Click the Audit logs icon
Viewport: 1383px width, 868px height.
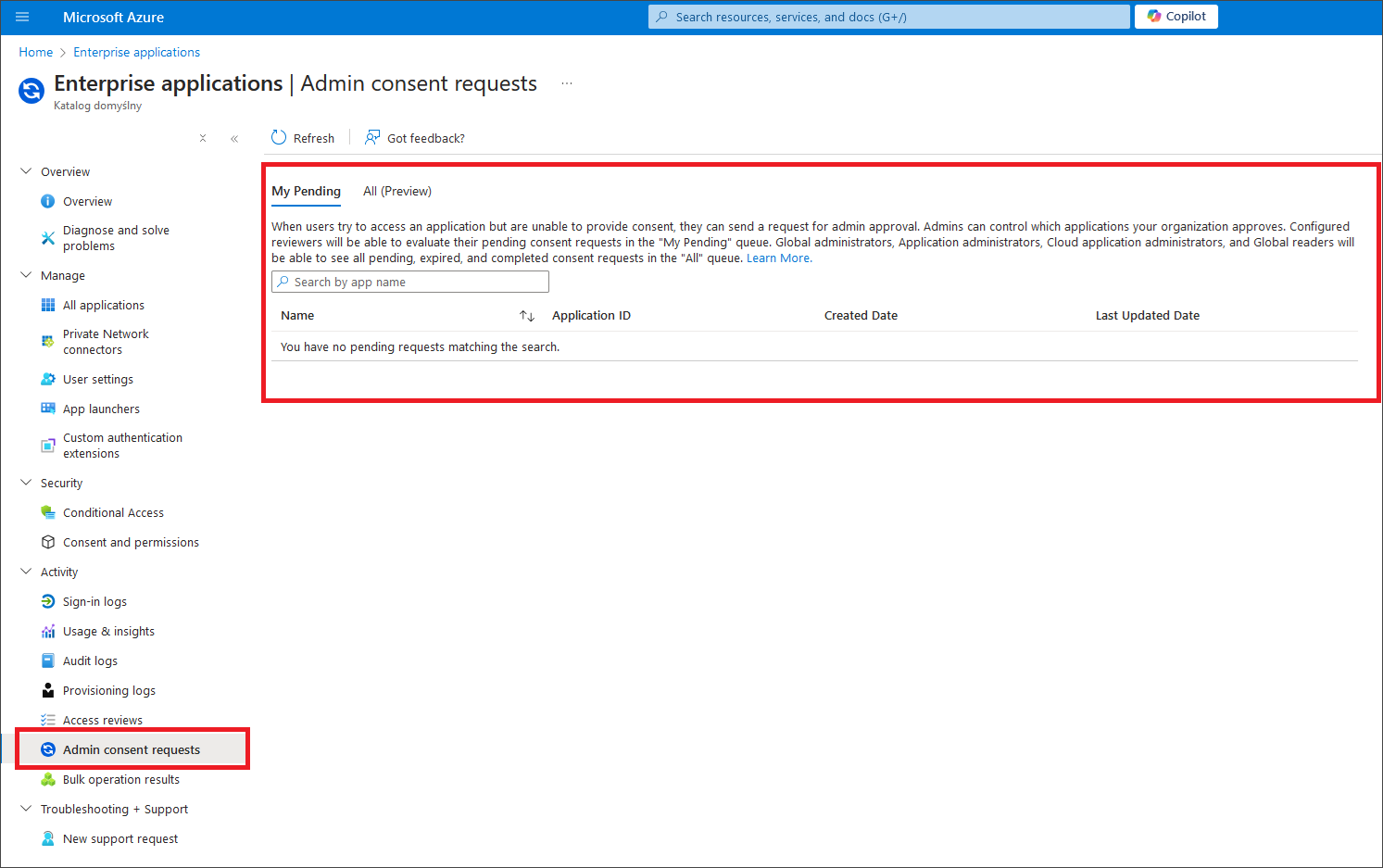[x=48, y=660]
